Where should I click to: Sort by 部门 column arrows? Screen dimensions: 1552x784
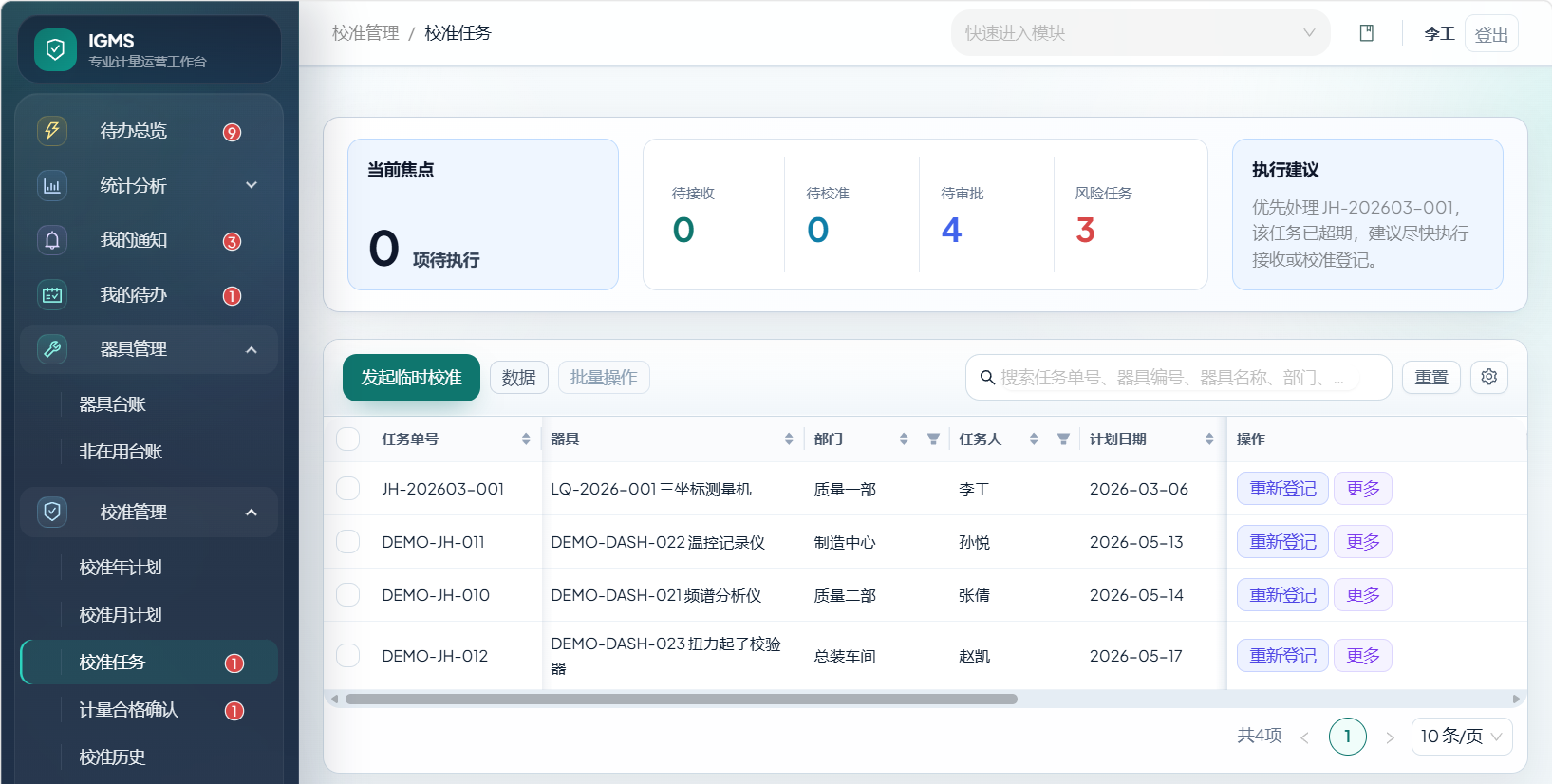[904, 439]
